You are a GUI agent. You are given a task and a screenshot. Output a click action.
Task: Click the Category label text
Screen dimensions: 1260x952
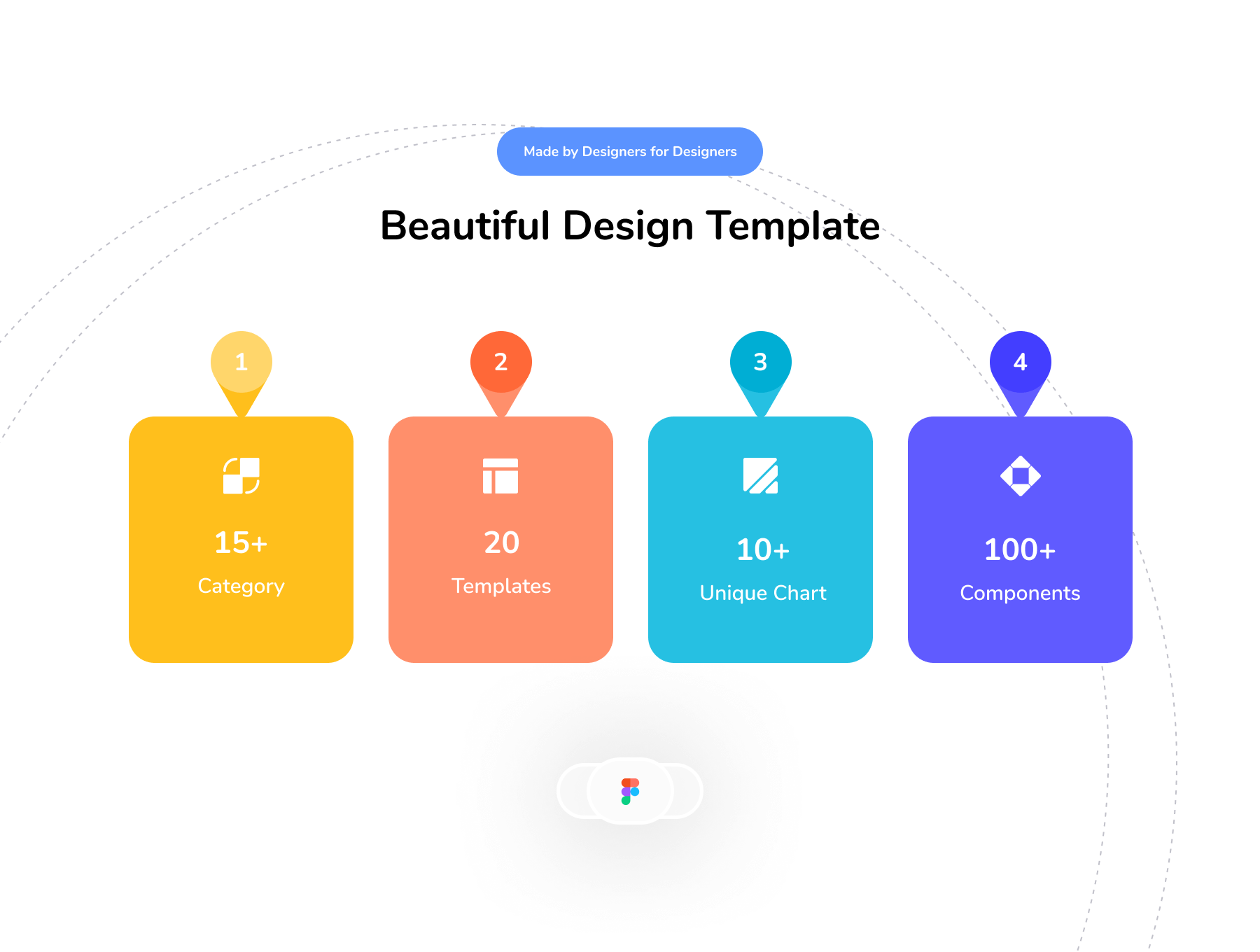(241, 587)
